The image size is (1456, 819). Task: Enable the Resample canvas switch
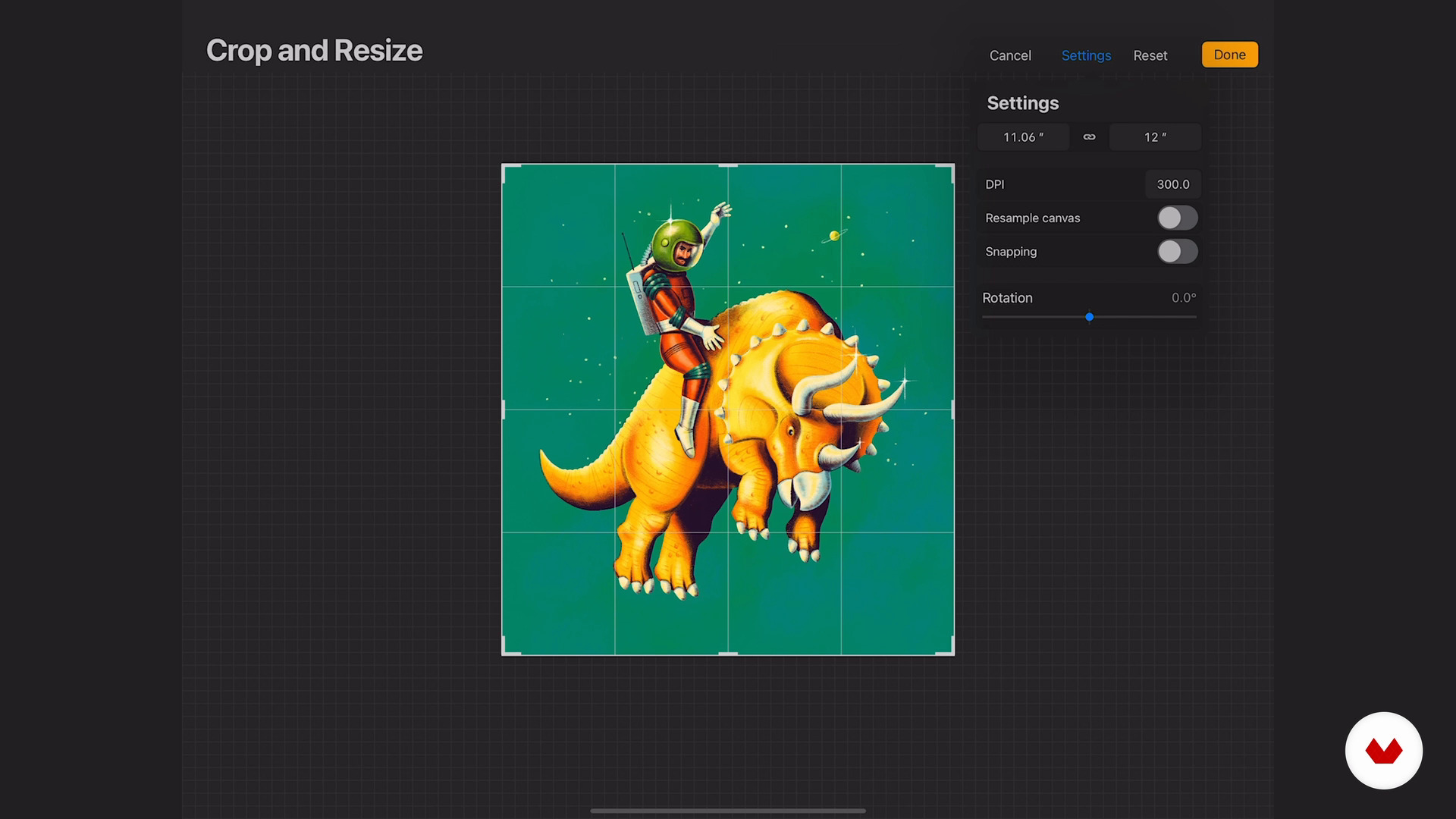1178,218
